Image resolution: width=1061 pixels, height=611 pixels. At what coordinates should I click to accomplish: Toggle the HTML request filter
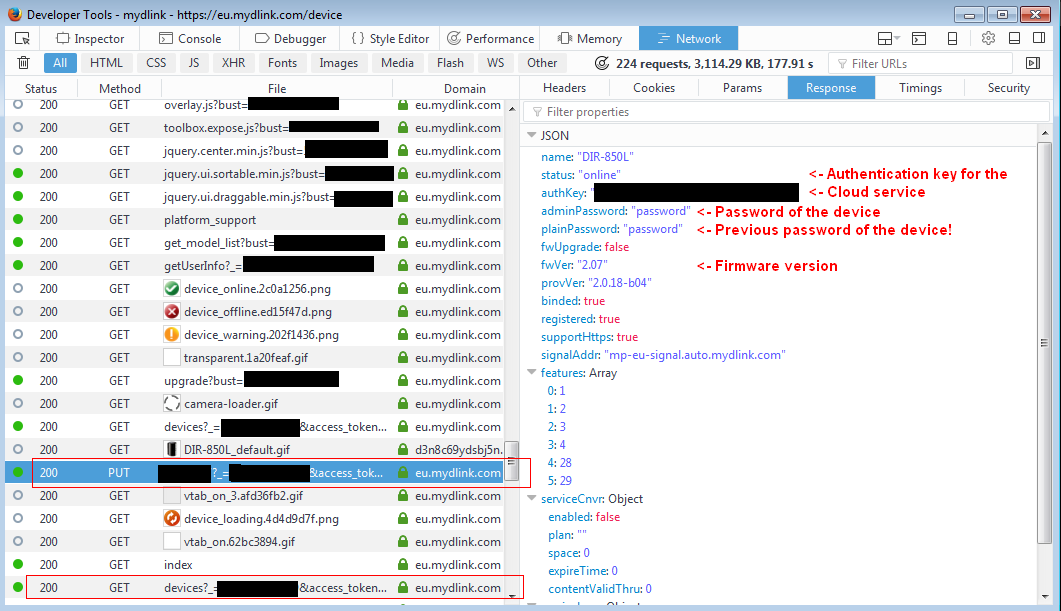click(x=106, y=63)
